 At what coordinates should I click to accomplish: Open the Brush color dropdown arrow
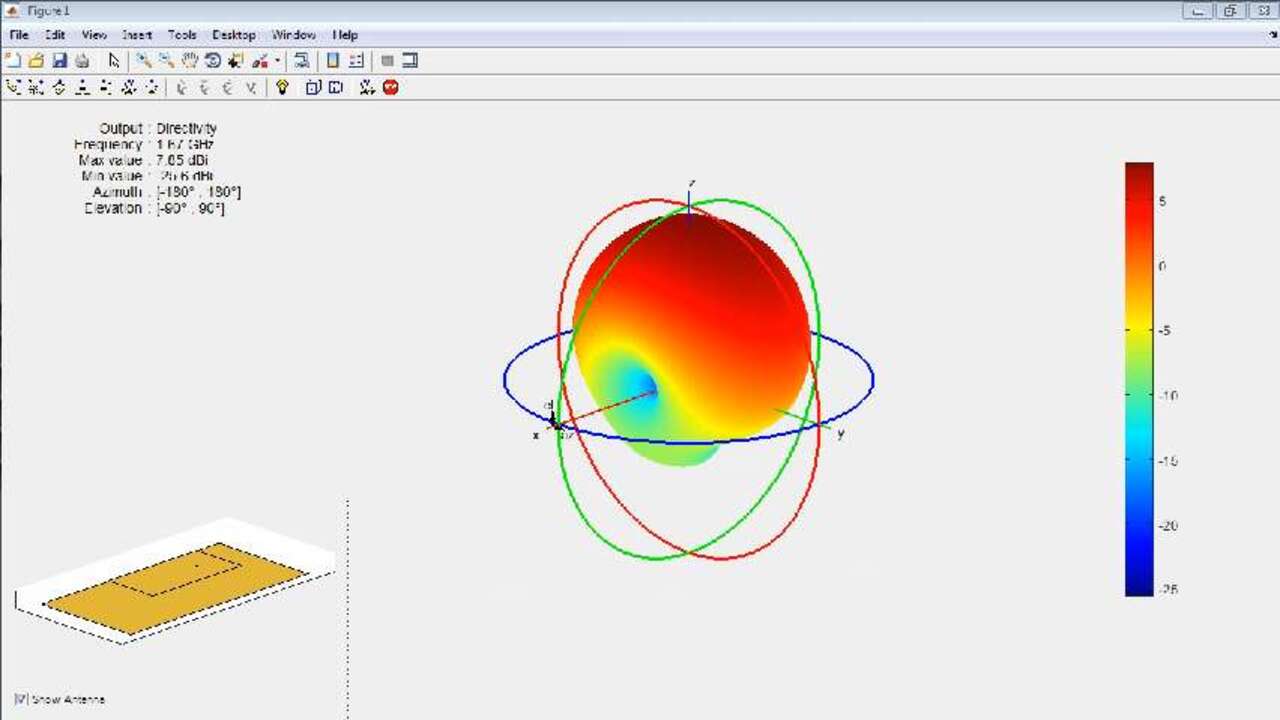[277, 61]
